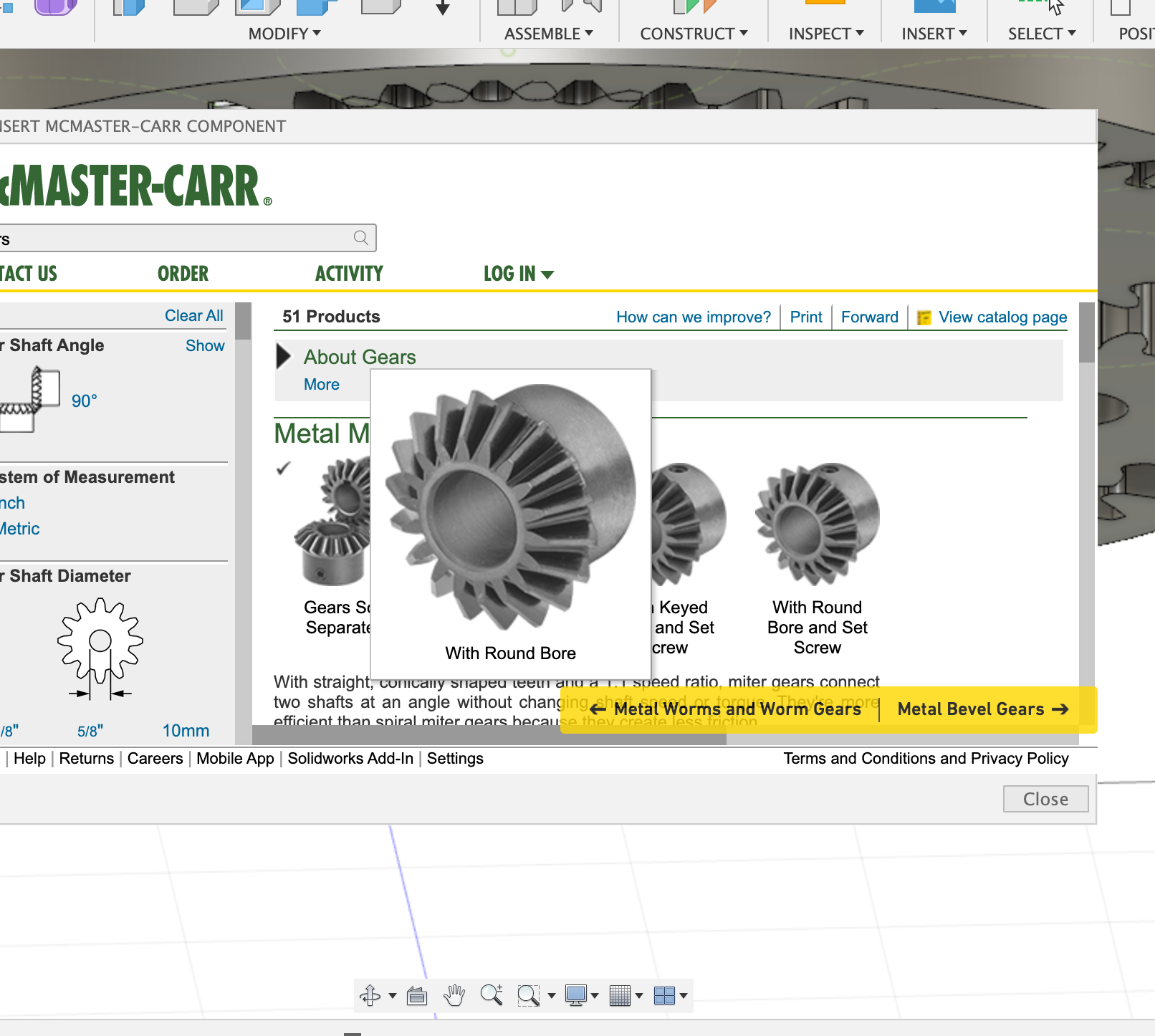Screen dimensions: 1155x1036
Task: Expand the Display Settings dropdown arrow
Action: tap(595, 995)
